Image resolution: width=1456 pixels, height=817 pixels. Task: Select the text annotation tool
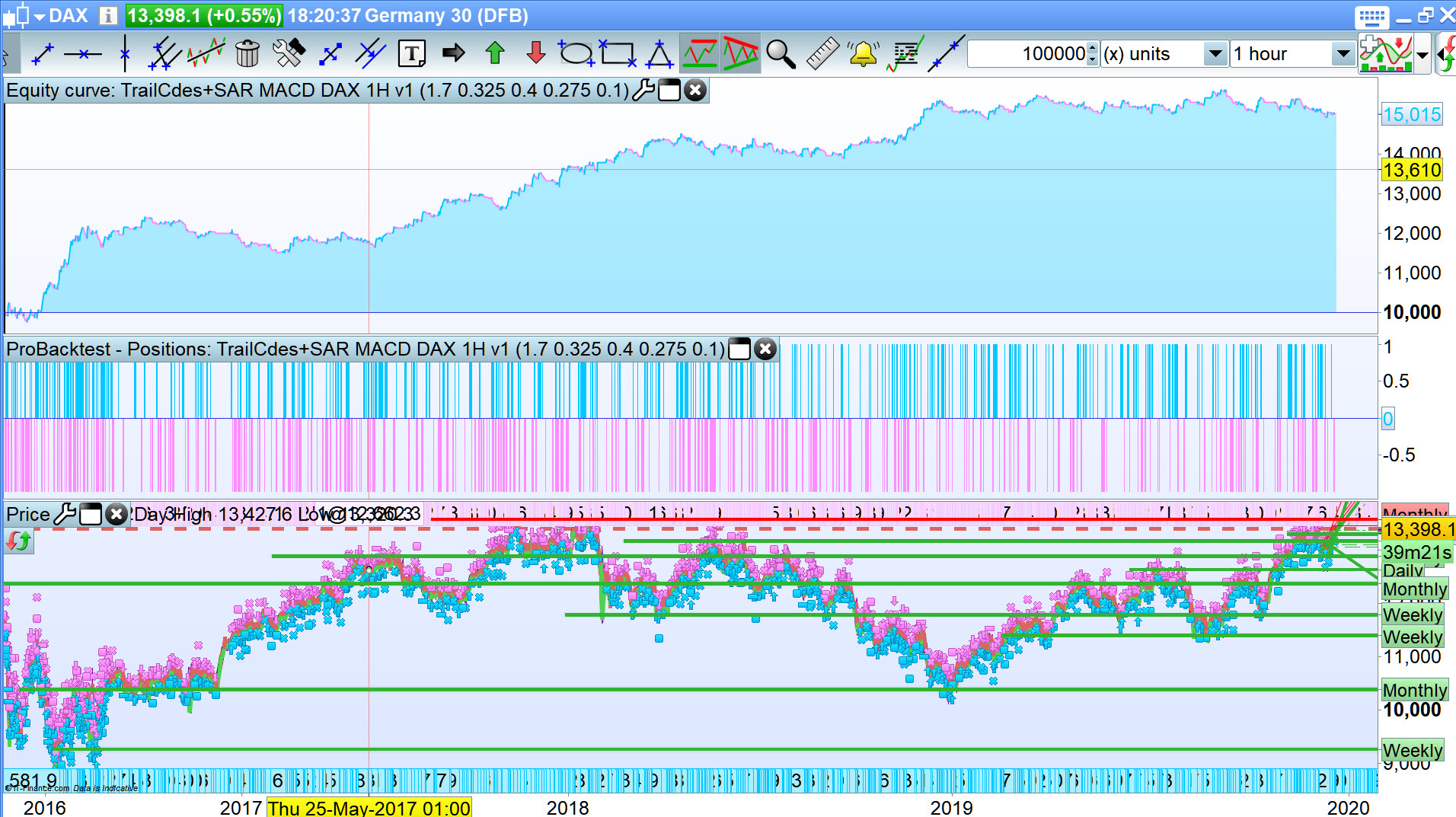click(412, 54)
